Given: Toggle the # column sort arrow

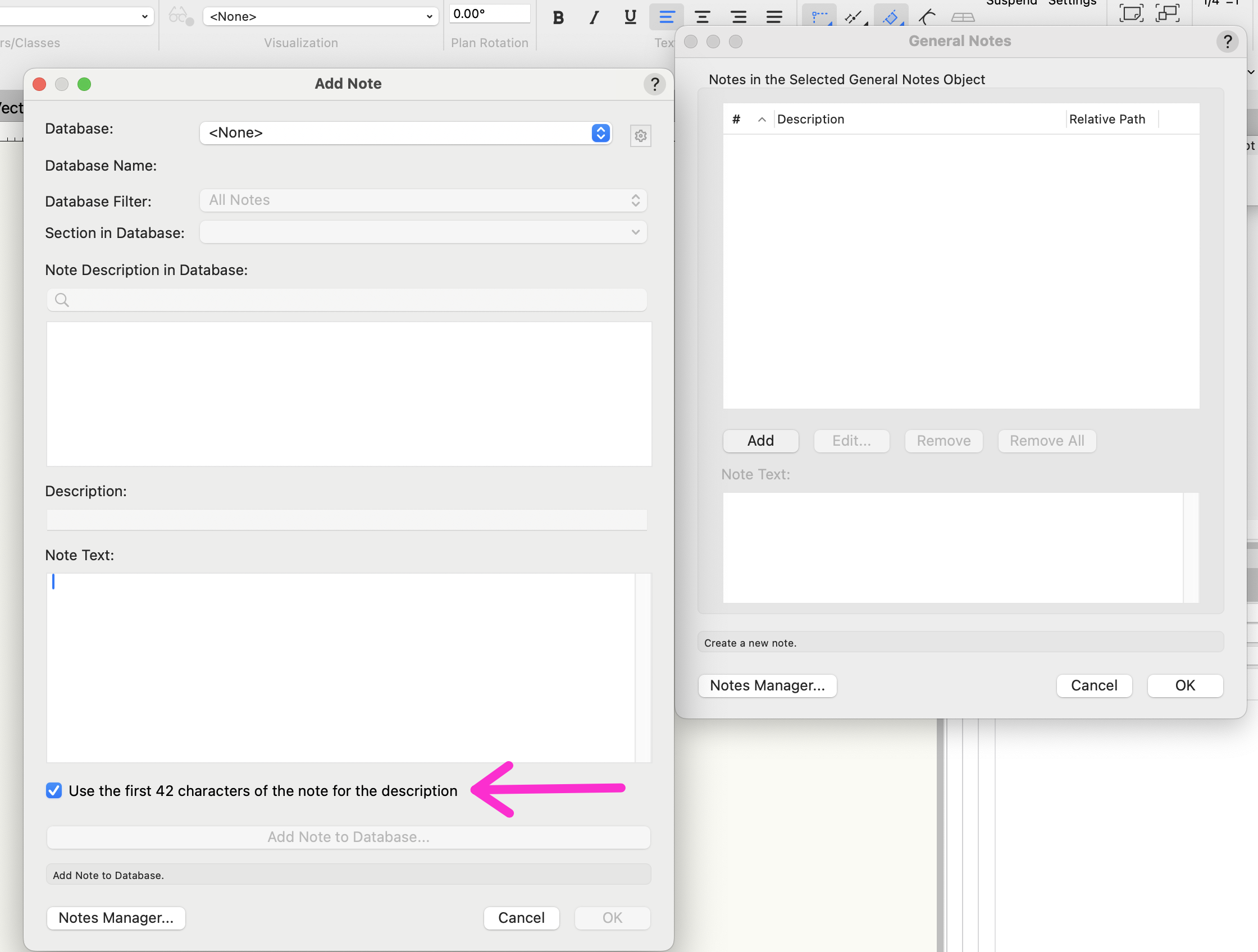Looking at the screenshot, I should [762, 120].
